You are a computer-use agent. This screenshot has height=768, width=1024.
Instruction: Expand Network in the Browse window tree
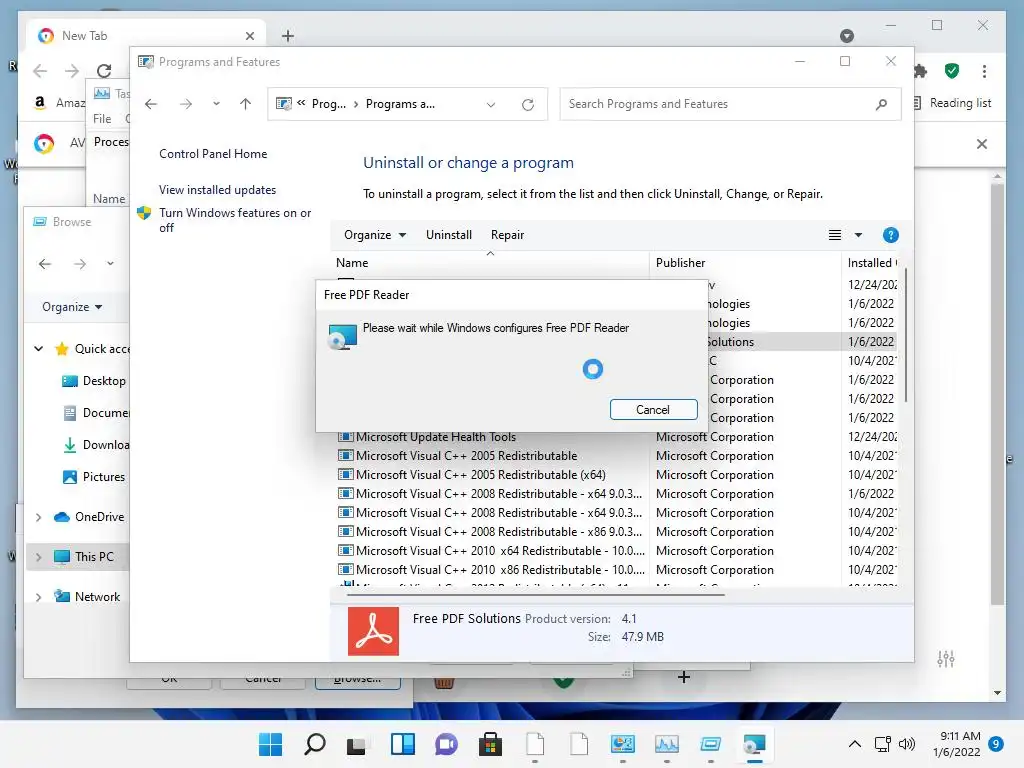(x=39, y=597)
